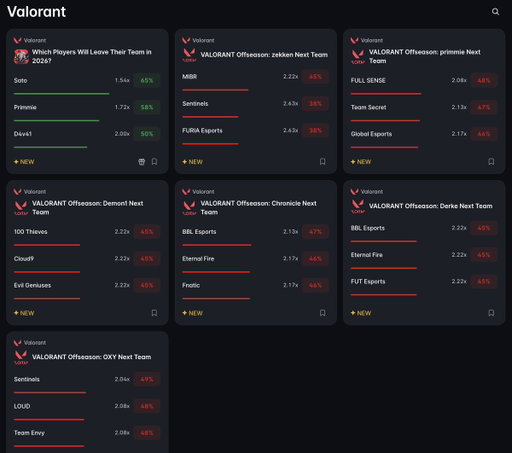Click the Valorant logo beside Derke market title
The width and height of the screenshot is (512, 453).
pos(358,206)
